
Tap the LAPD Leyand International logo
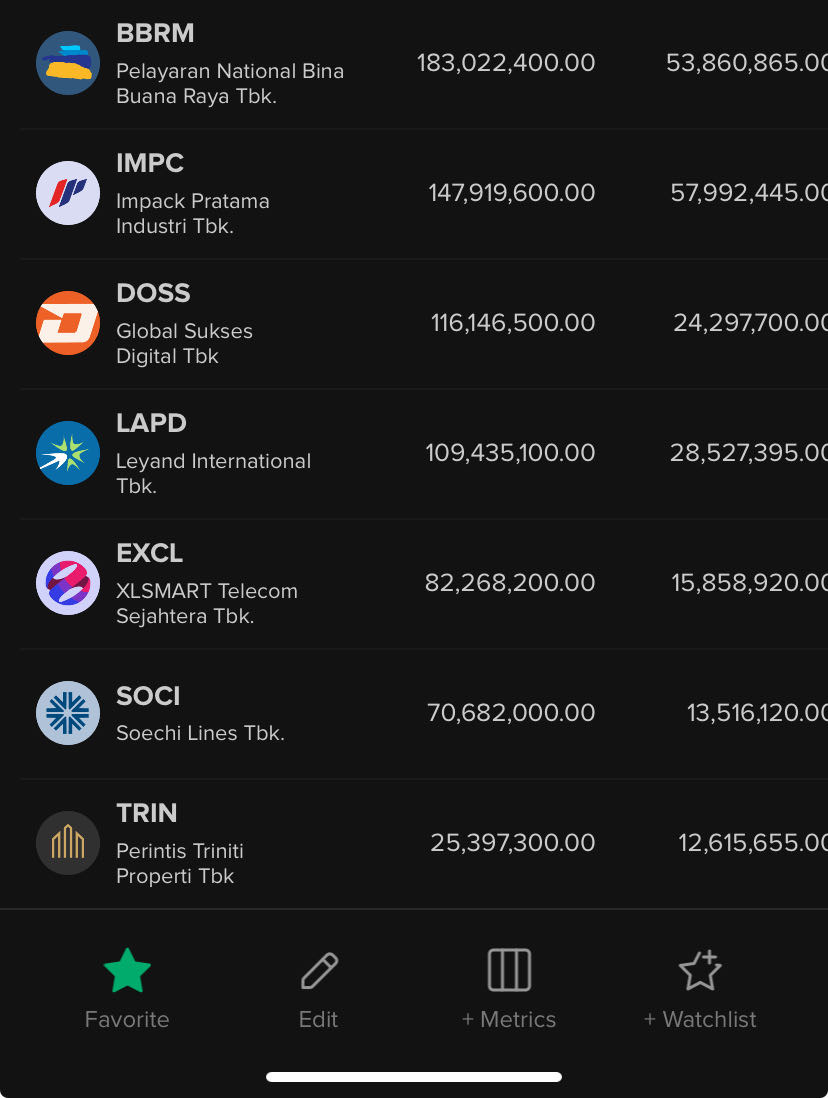[x=68, y=453]
